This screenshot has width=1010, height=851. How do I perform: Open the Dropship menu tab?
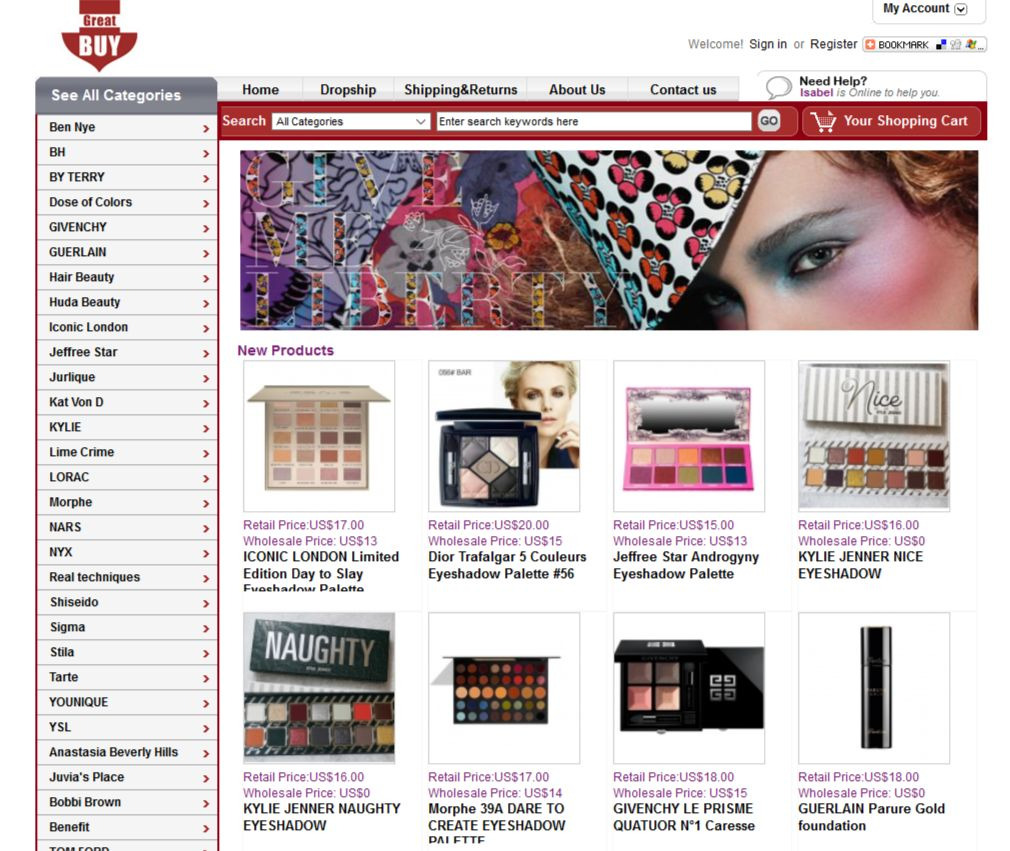tap(348, 90)
